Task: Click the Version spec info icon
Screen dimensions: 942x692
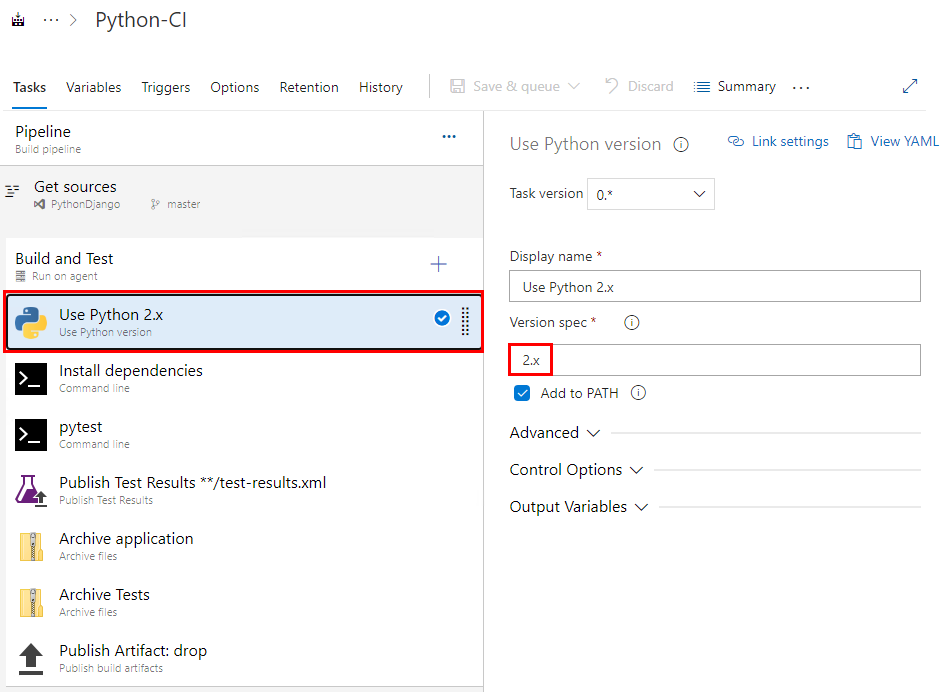Action: coord(631,323)
